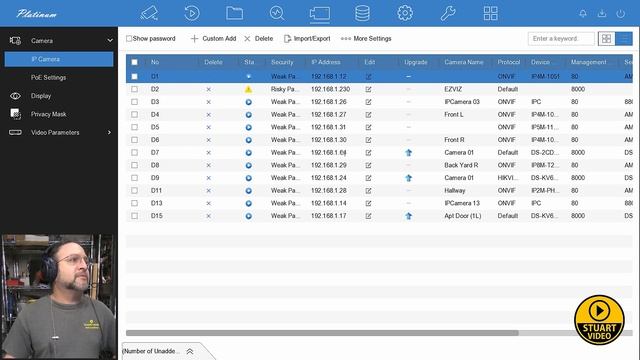
Task: Click upgrade arrow for D15 Apt Door
Action: pos(409,216)
